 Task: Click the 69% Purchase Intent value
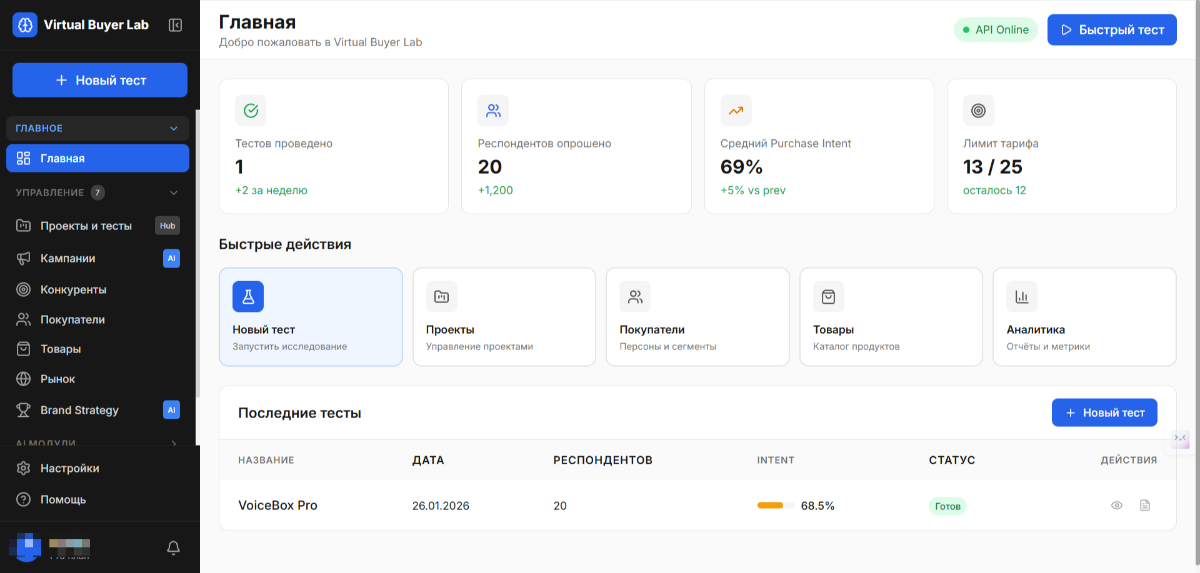[x=742, y=167]
